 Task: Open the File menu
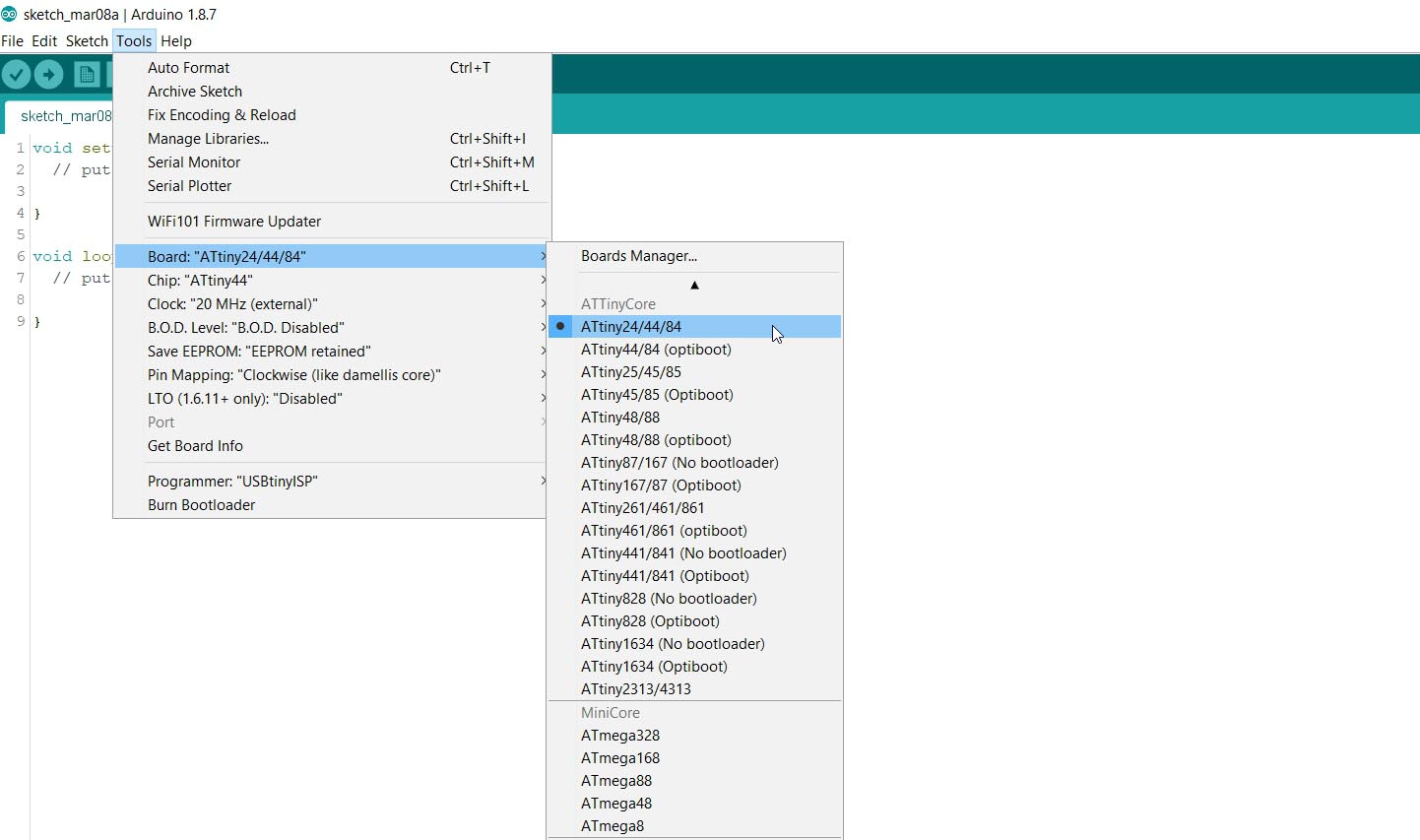pyautogui.click(x=13, y=40)
